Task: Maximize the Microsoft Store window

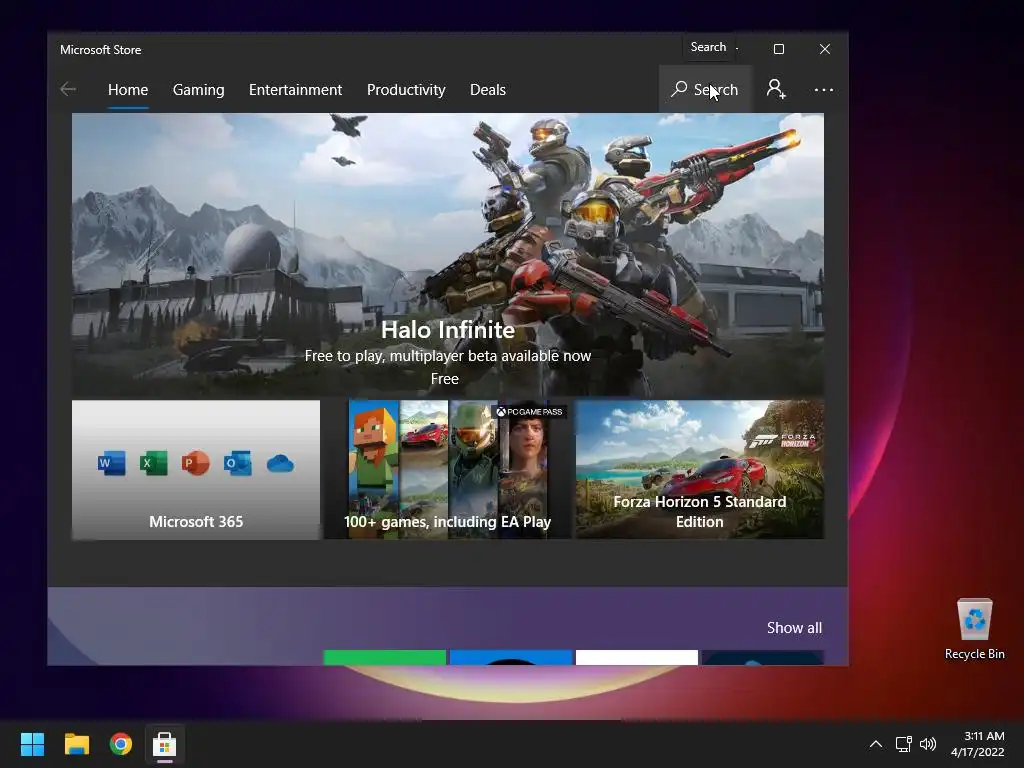Action: [778, 49]
